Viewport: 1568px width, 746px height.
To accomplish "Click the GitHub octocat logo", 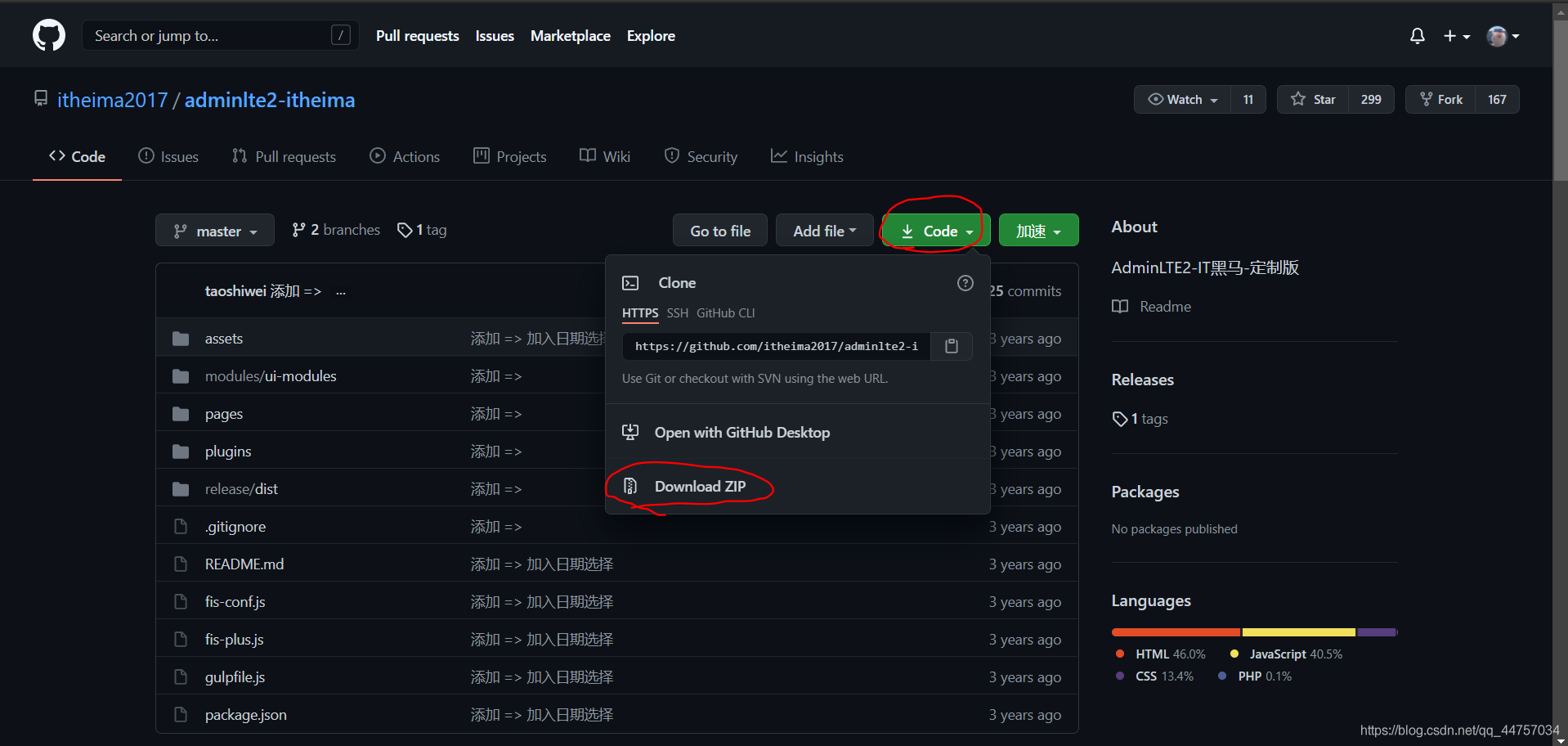I will (x=49, y=36).
